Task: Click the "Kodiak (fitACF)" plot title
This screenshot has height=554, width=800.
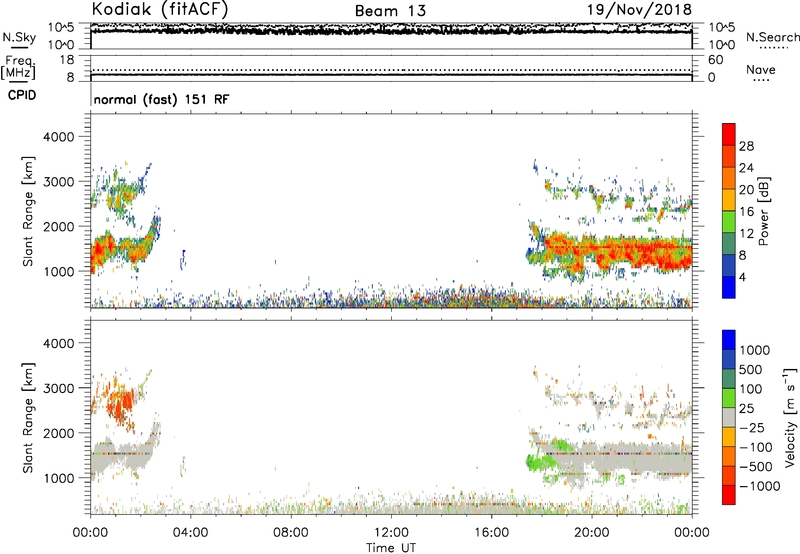Action: coord(160,9)
